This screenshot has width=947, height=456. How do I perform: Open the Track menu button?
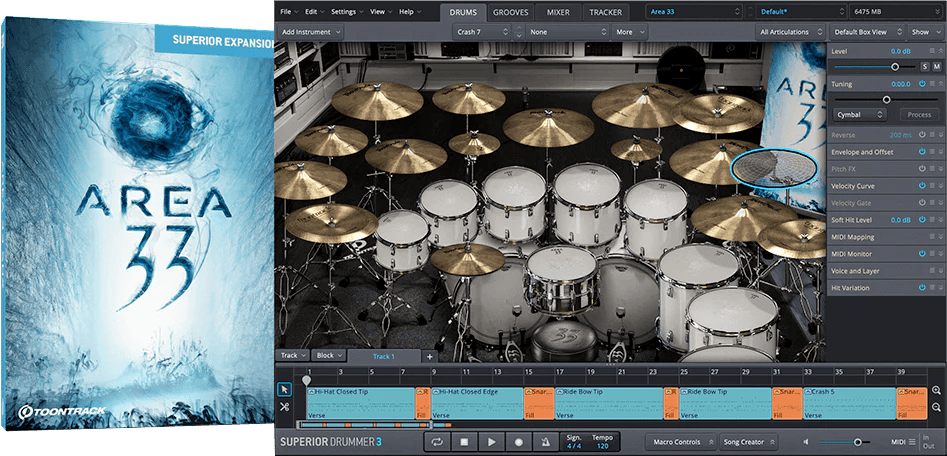coord(294,356)
